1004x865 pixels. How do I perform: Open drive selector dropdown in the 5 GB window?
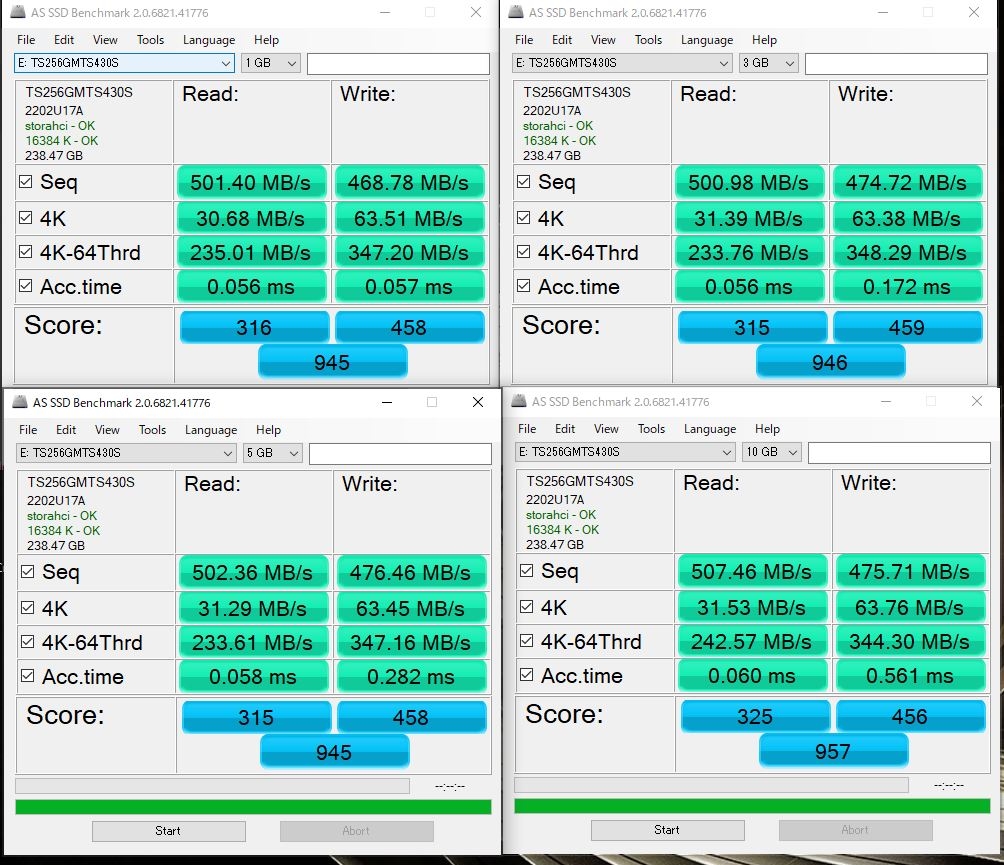(126, 453)
